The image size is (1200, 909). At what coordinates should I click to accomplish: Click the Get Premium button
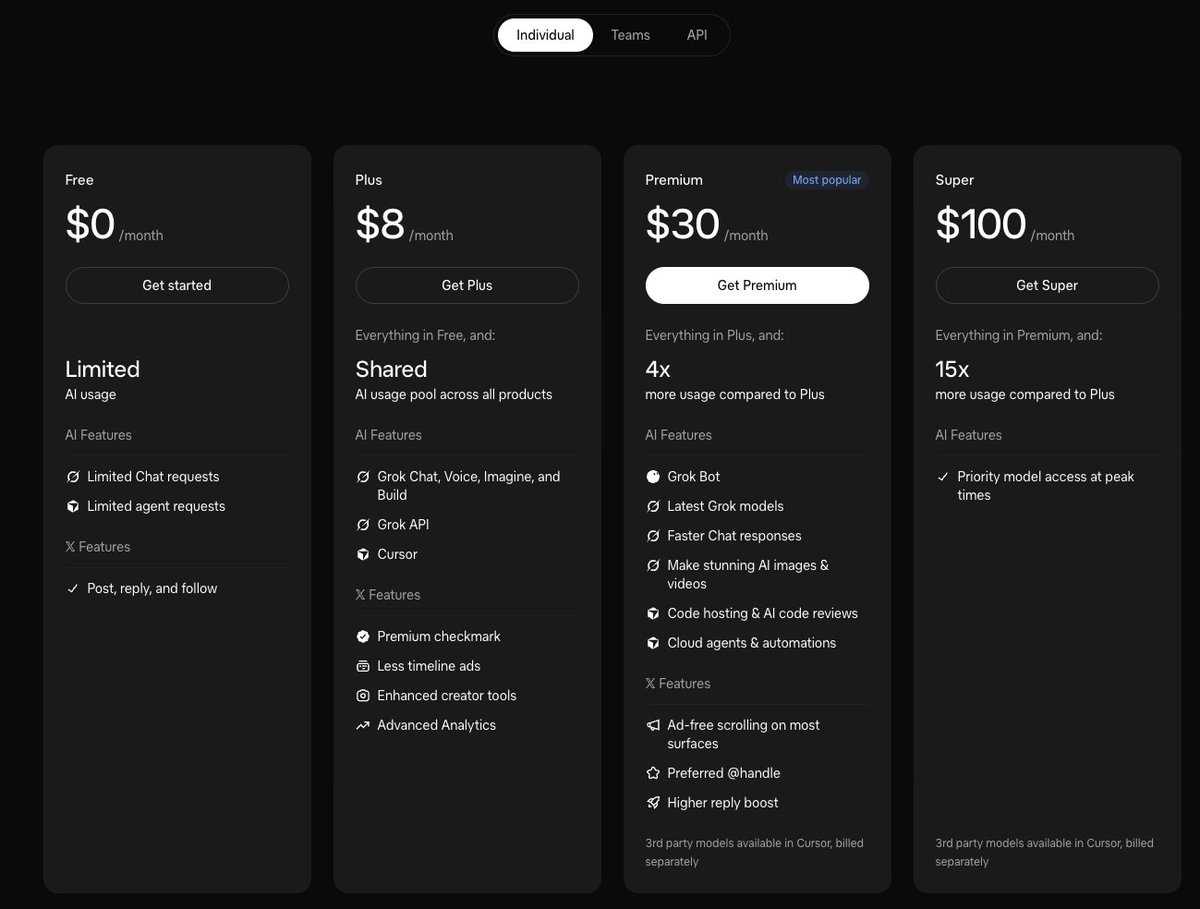(757, 285)
